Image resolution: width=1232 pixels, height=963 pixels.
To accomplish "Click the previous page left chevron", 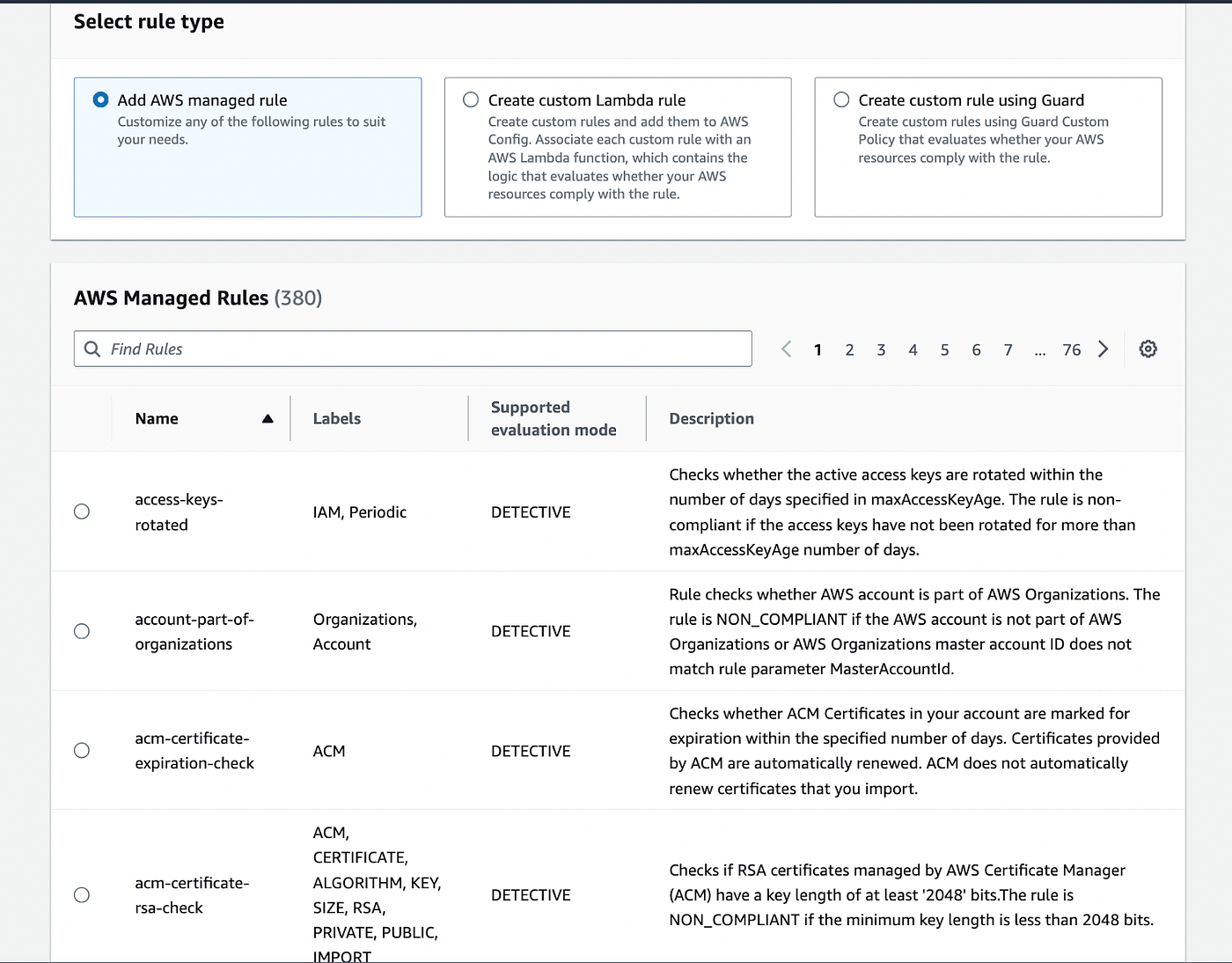I will click(786, 349).
